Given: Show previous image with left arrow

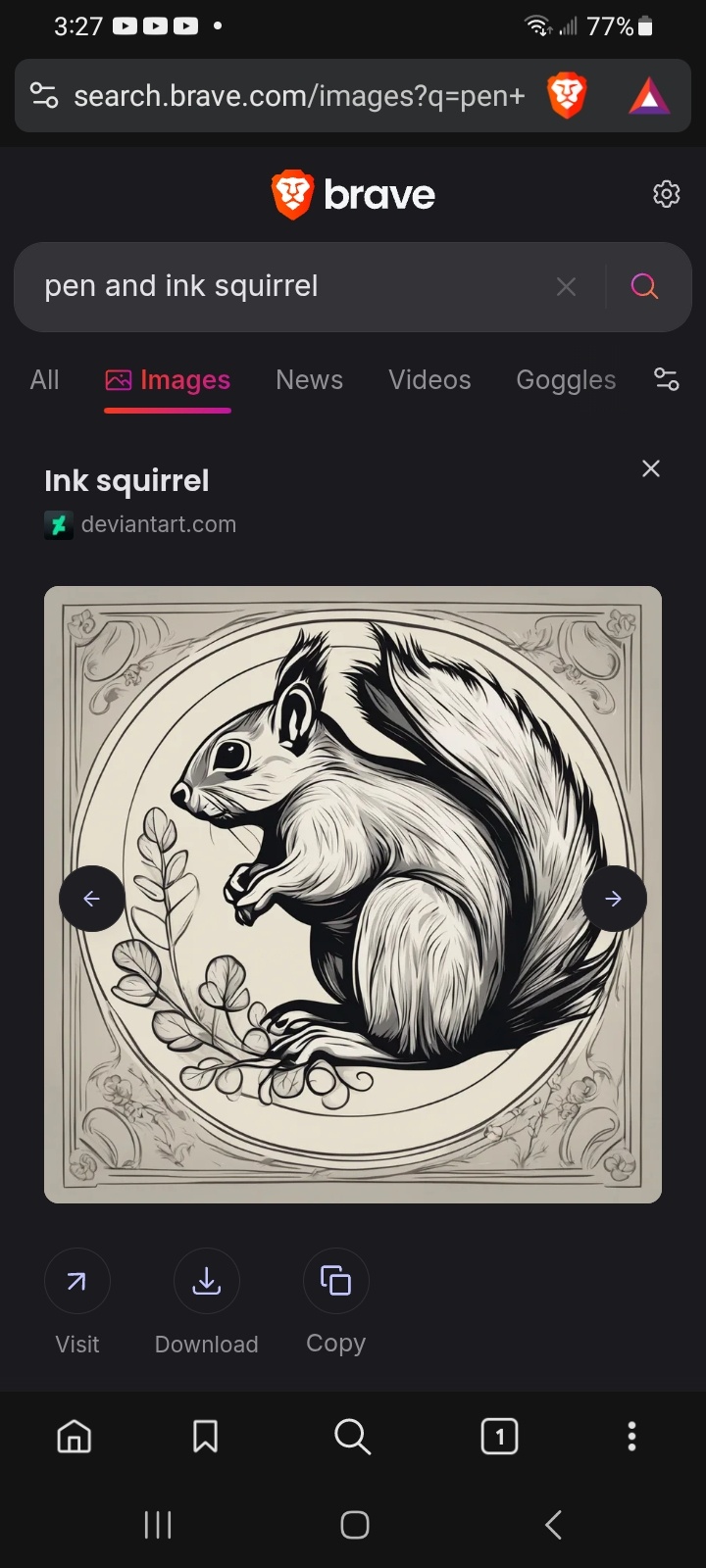Looking at the screenshot, I should coord(92,898).
